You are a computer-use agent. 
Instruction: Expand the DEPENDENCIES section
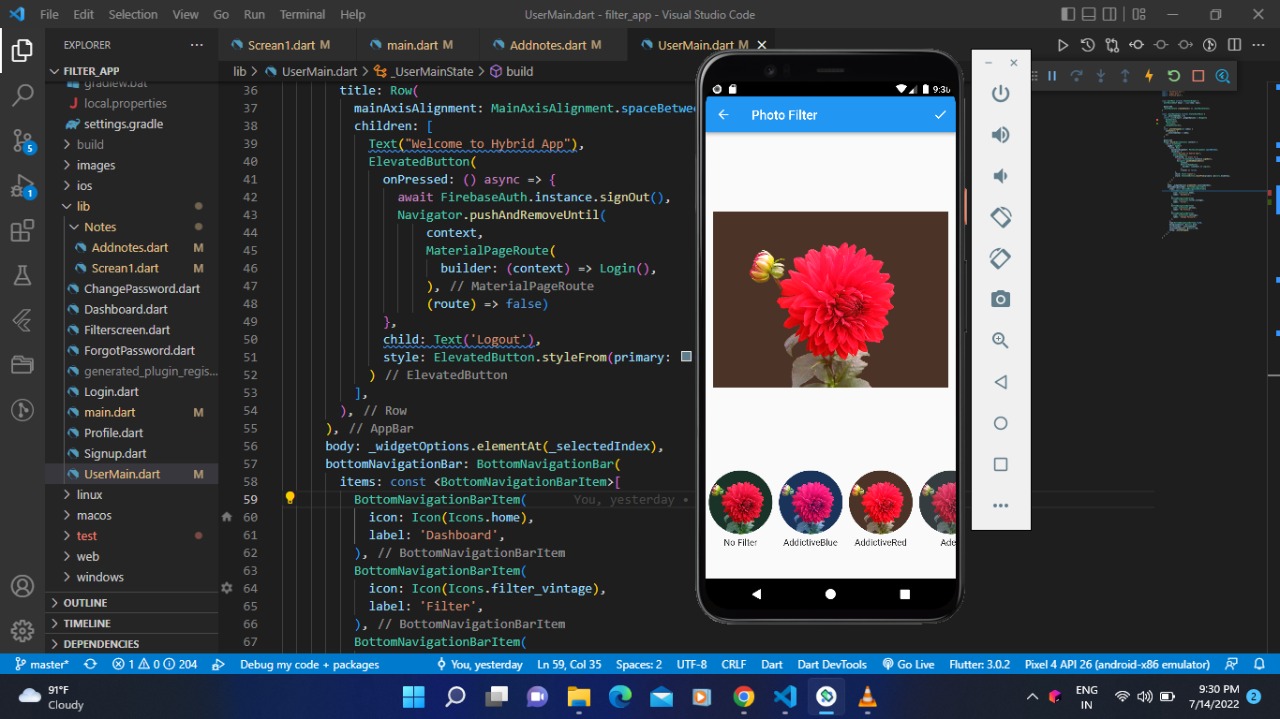[131, 644]
